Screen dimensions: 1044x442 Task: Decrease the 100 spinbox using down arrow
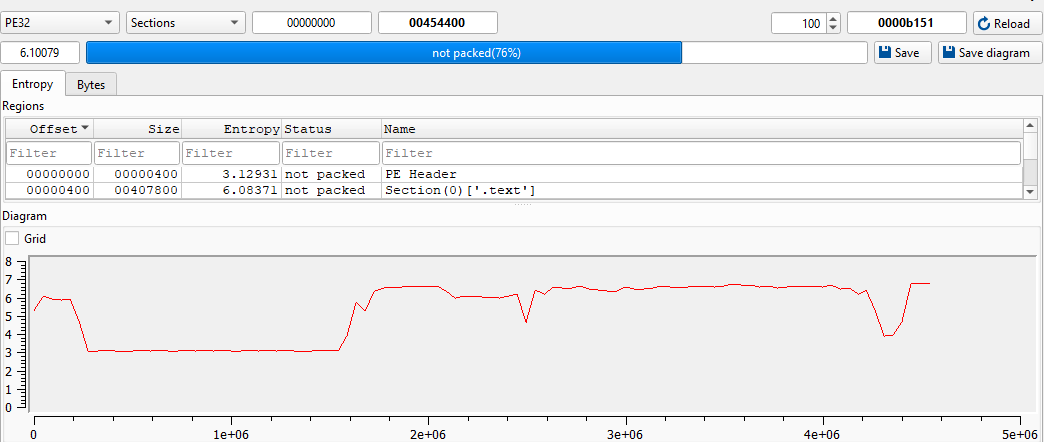(834, 28)
